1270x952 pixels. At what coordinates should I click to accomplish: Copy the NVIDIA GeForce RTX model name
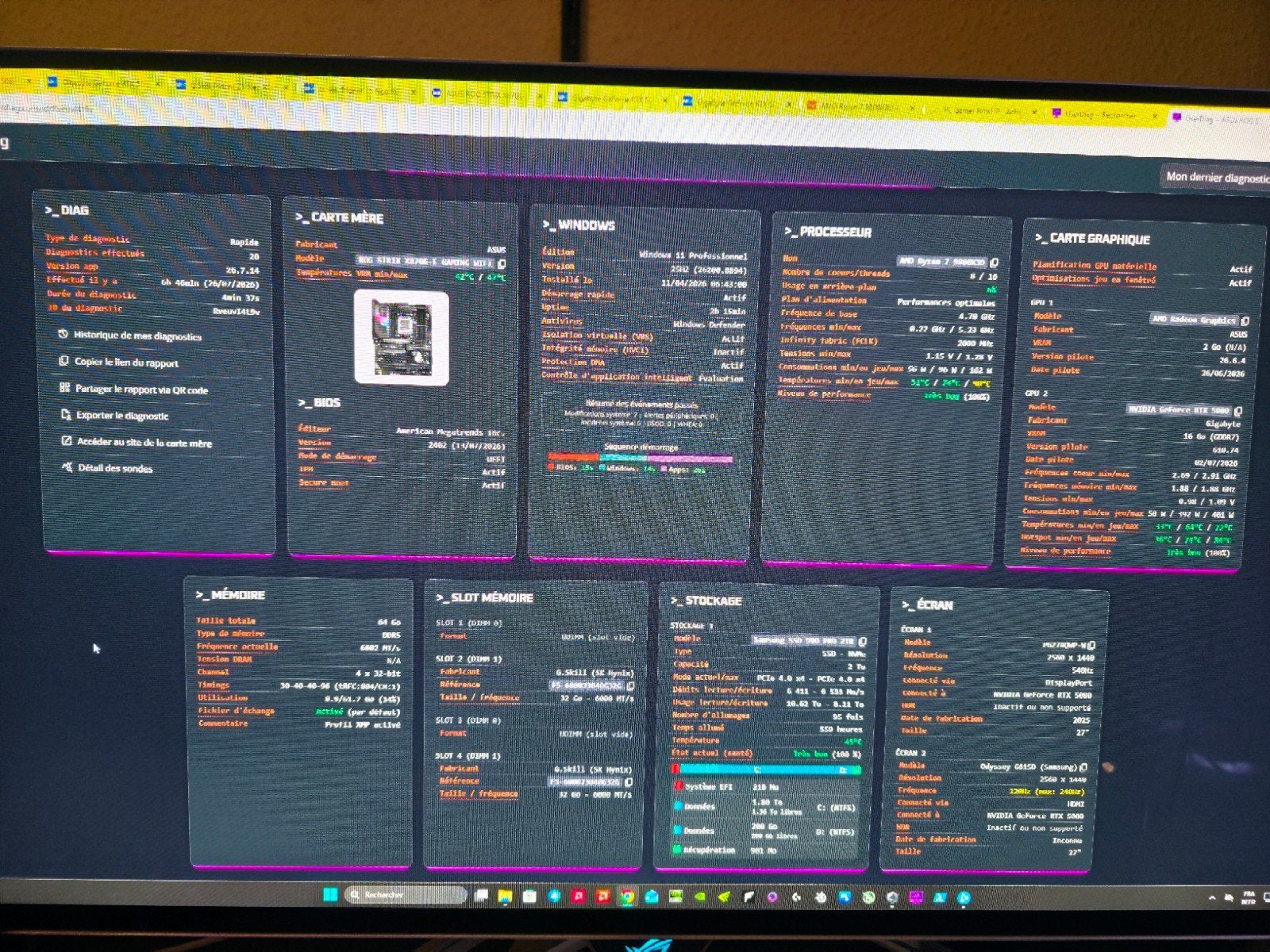pyautogui.click(x=1237, y=411)
